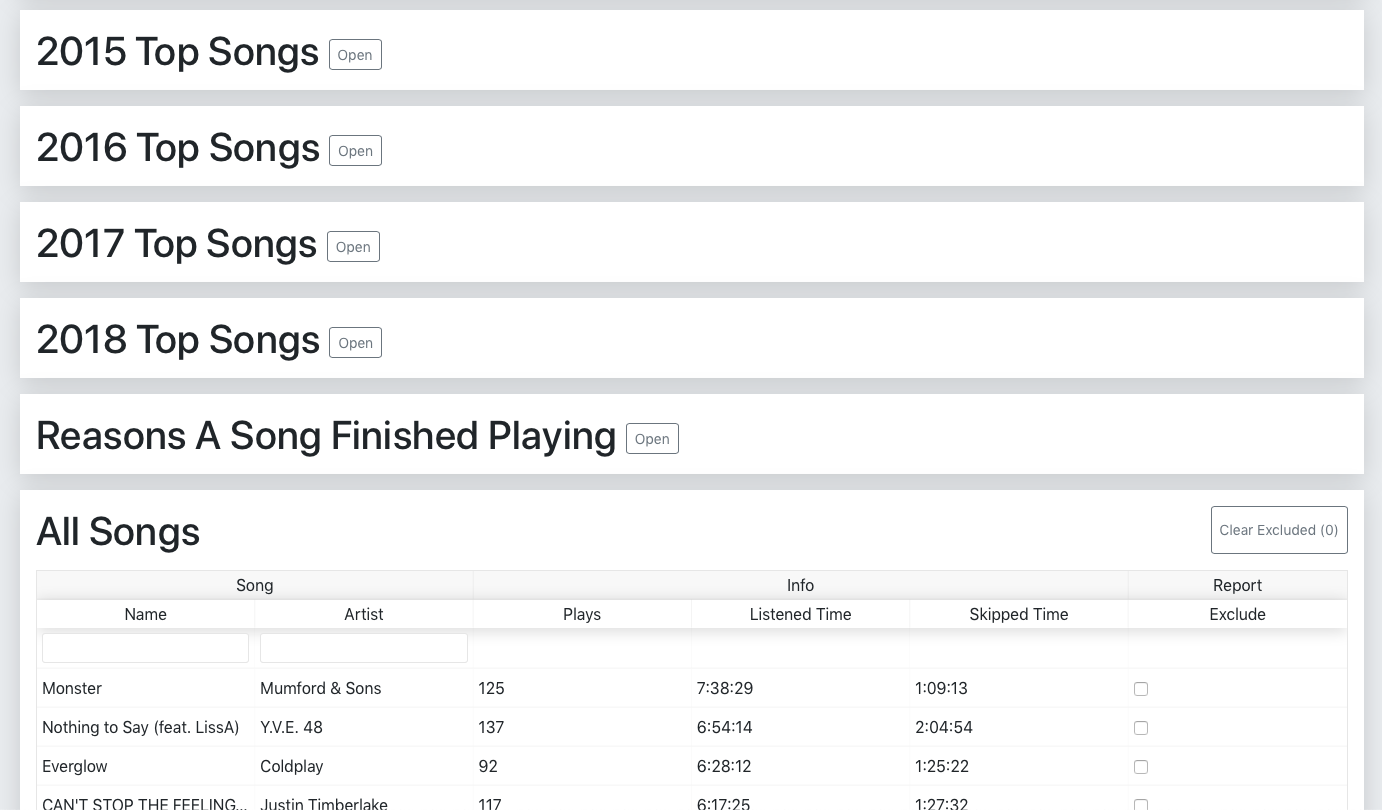Image resolution: width=1382 pixels, height=810 pixels.
Task: Click the Mumford & Sons artist cell
Action: (x=320, y=688)
